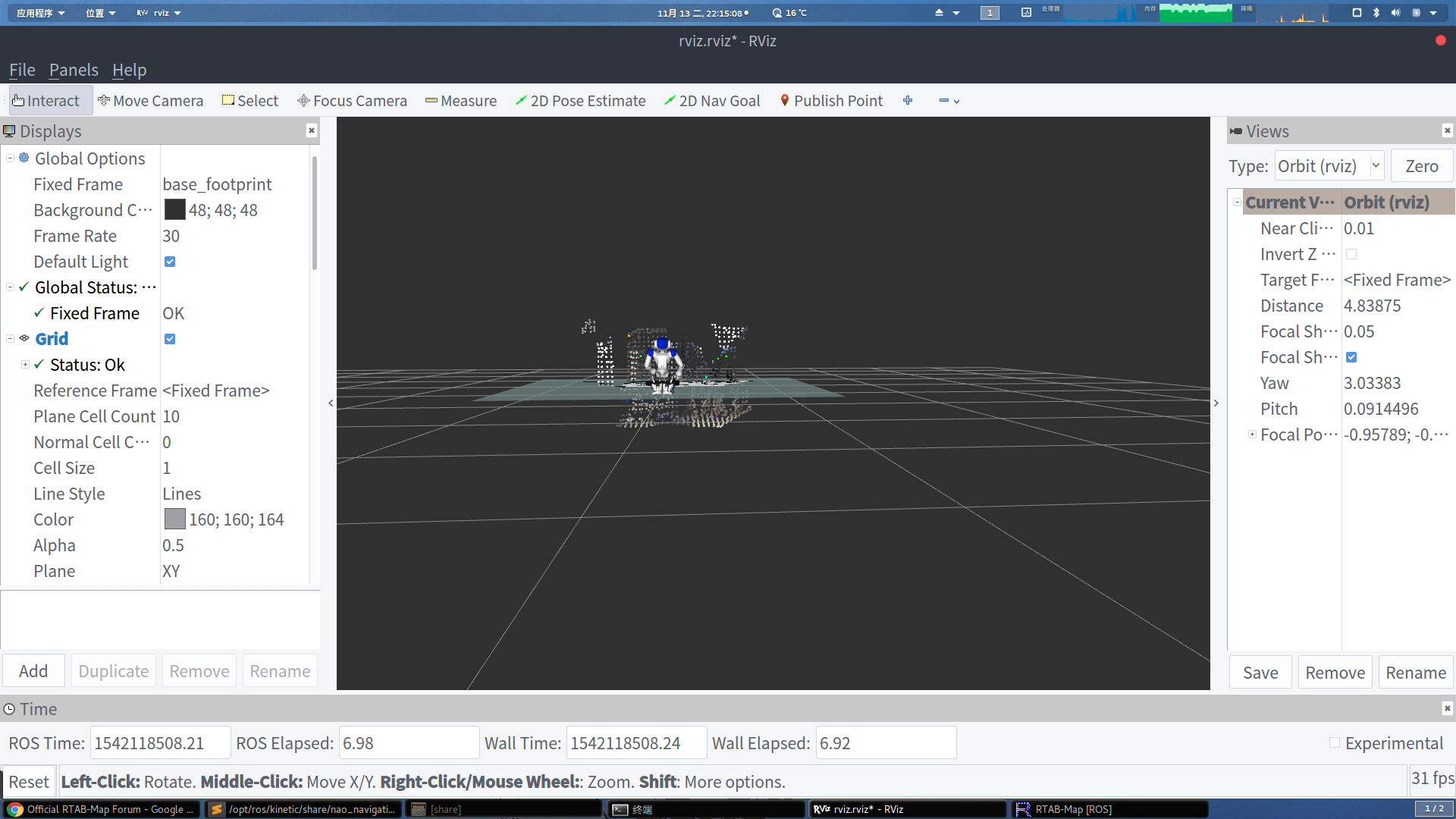Enable the Experimental checkbox
The height and width of the screenshot is (819, 1456).
[x=1335, y=743]
